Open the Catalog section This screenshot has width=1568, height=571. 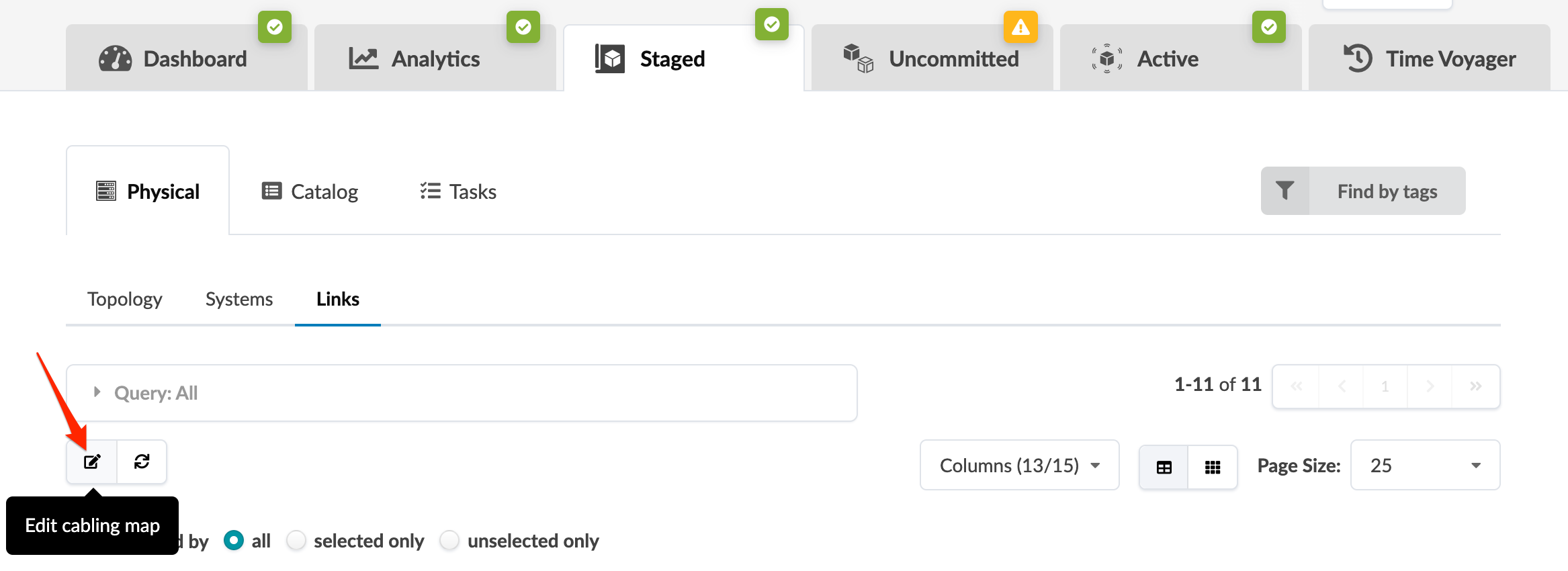pos(310,191)
